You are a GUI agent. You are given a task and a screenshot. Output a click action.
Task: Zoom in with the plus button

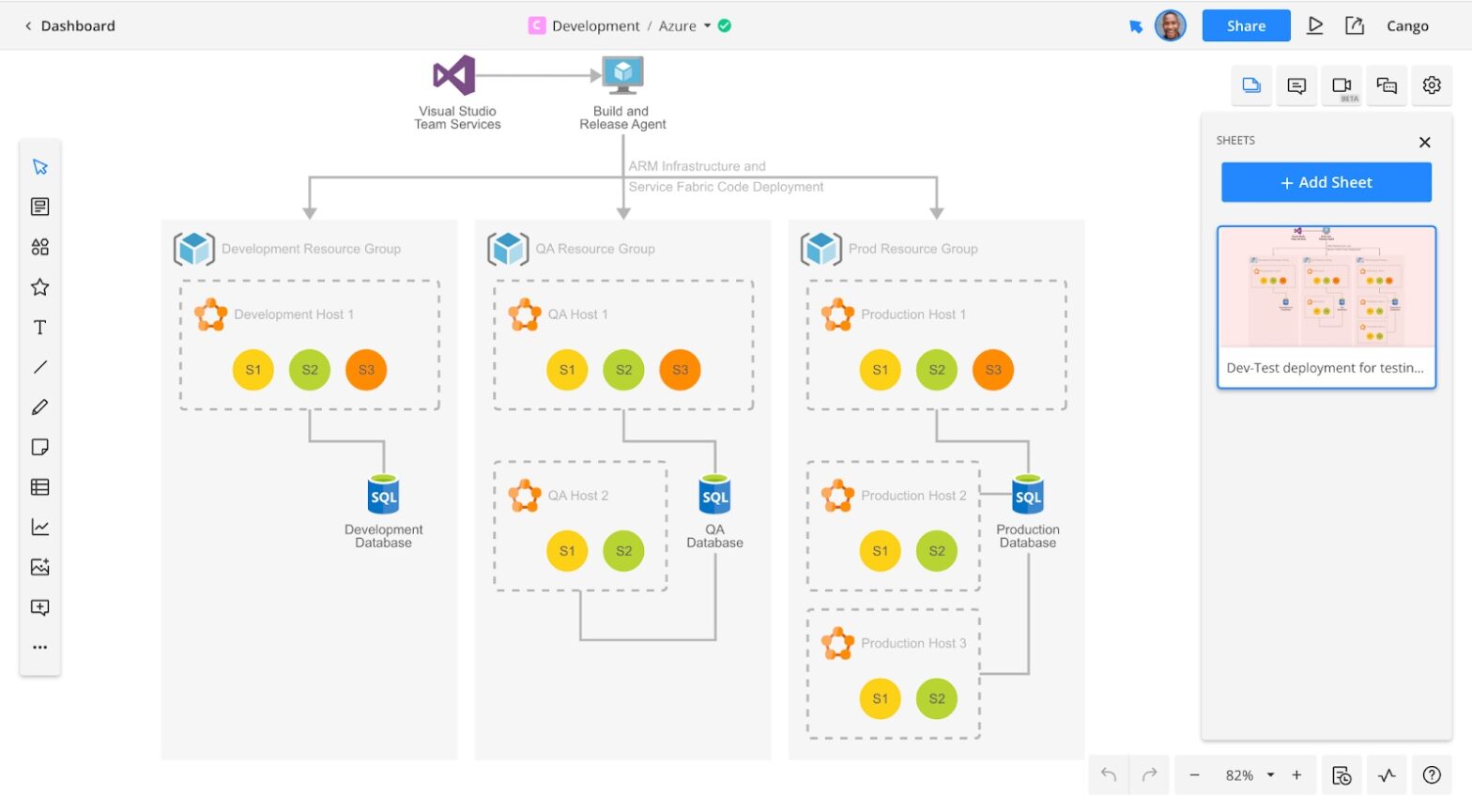point(1296,775)
